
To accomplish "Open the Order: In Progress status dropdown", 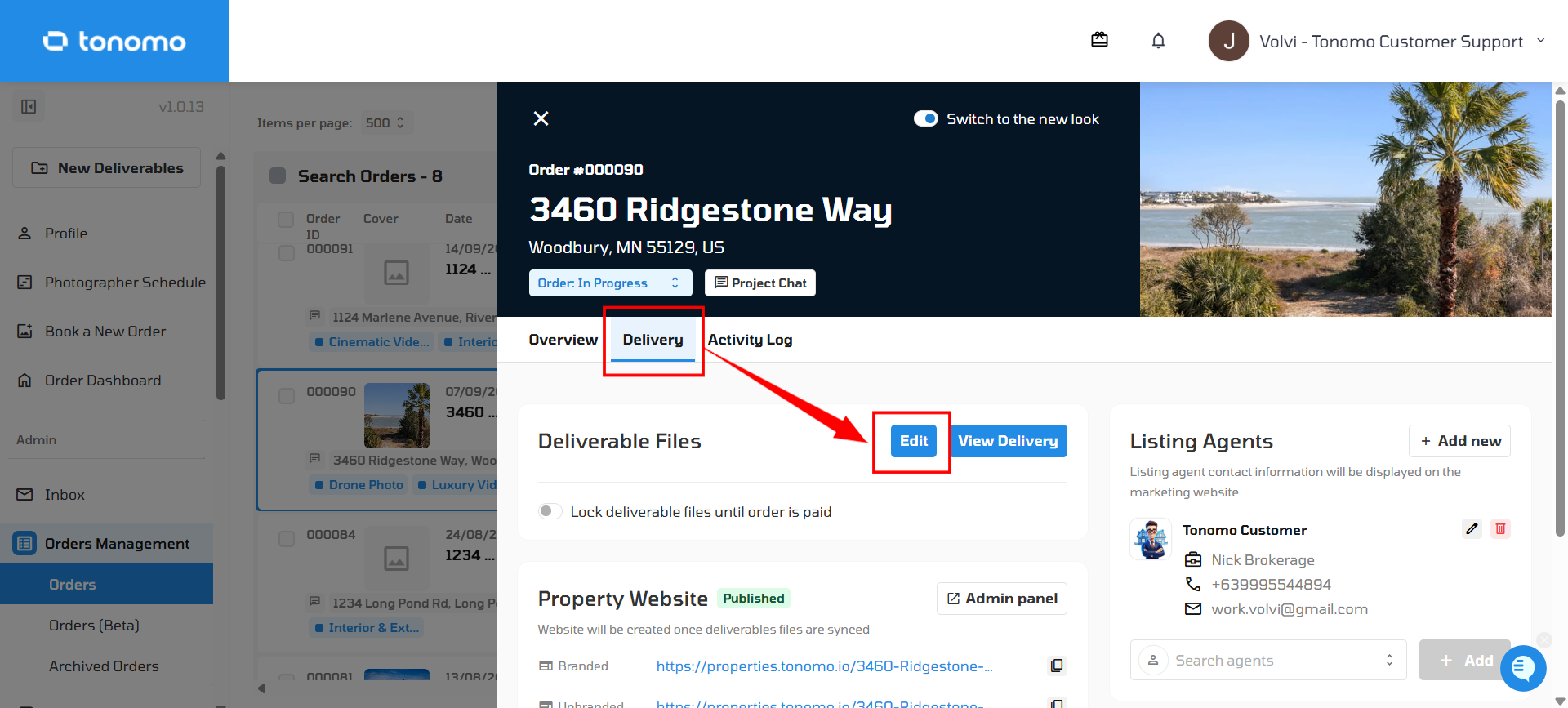I will 610,283.
